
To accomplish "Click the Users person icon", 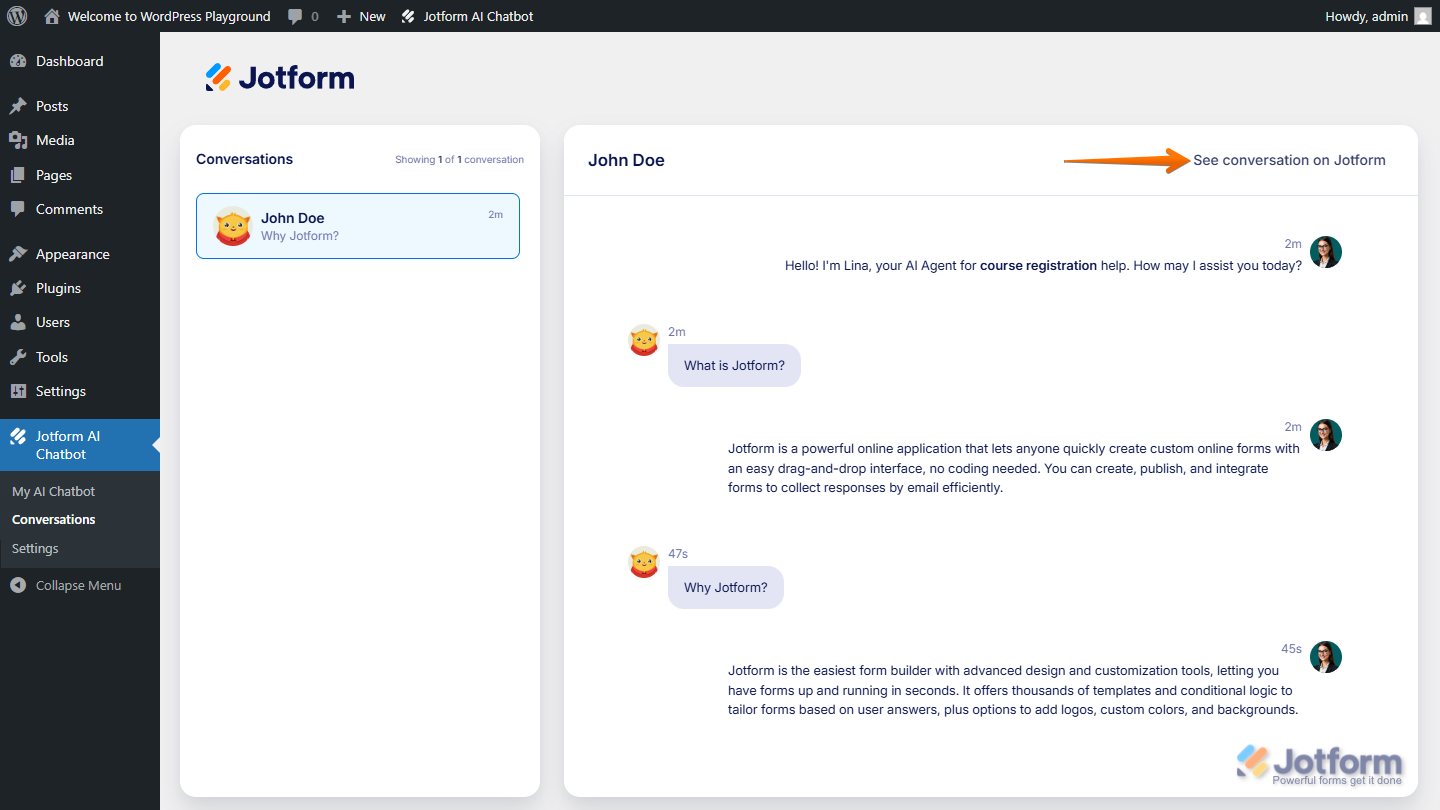I will tap(18, 322).
